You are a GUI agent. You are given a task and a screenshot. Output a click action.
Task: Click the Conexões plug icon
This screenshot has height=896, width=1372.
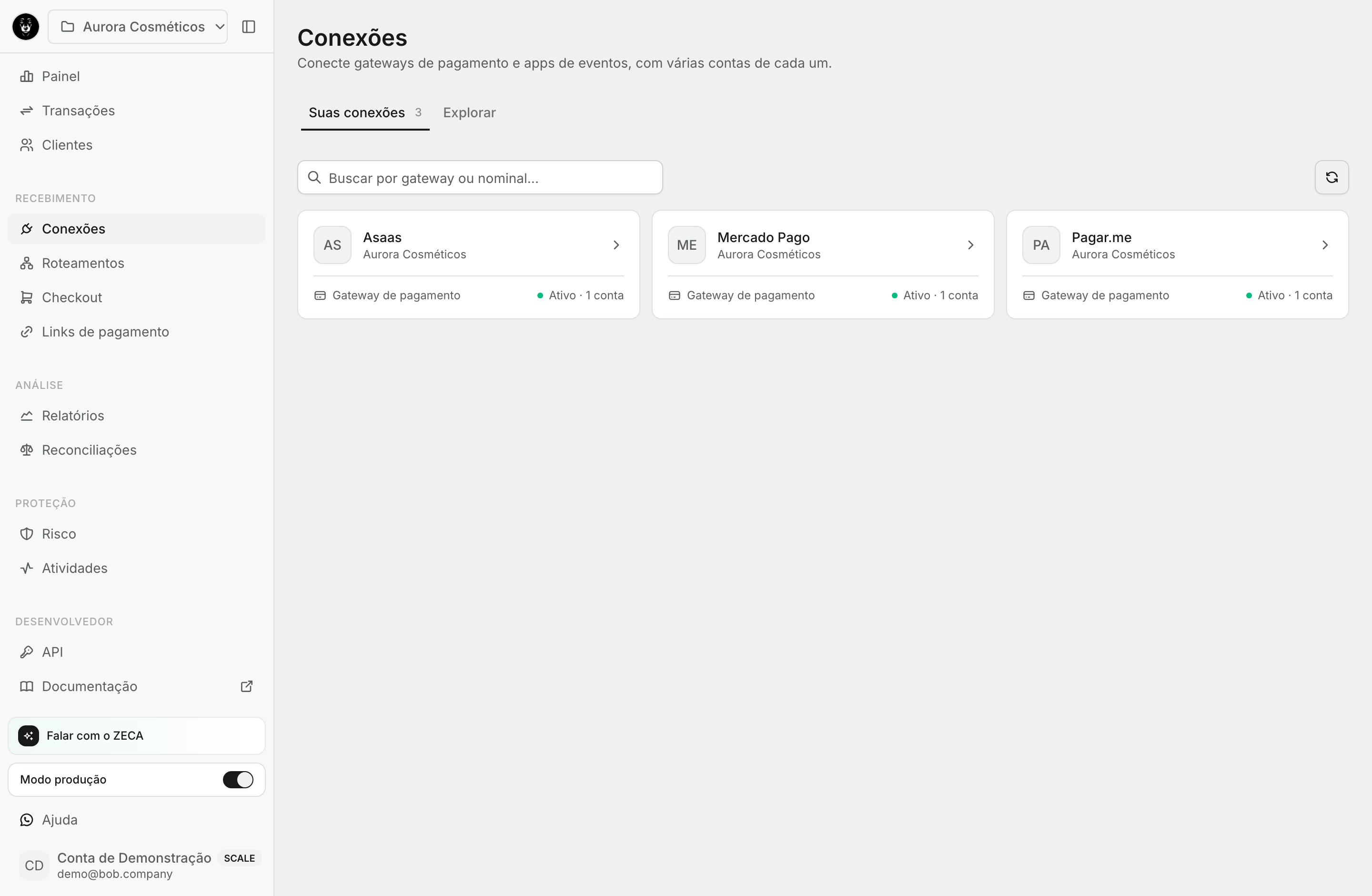click(27, 229)
